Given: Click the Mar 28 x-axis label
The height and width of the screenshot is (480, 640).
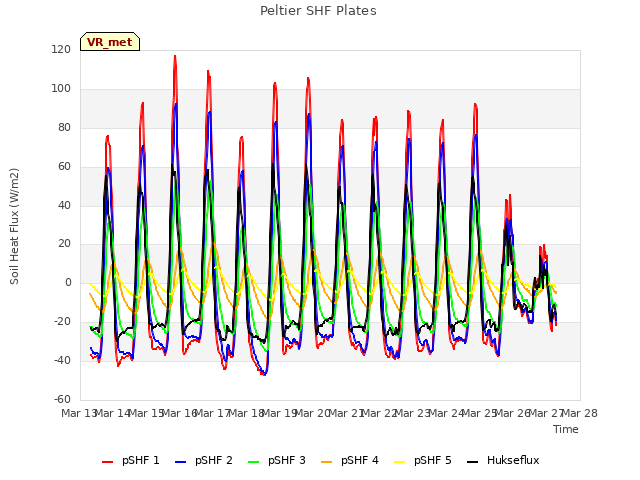Looking at the screenshot, I should (580, 413).
